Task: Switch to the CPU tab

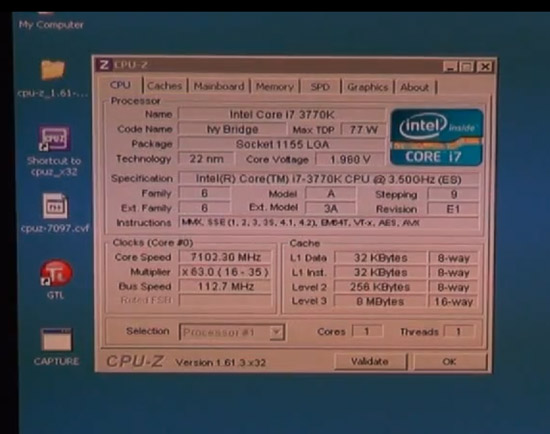Action: (x=120, y=85)
